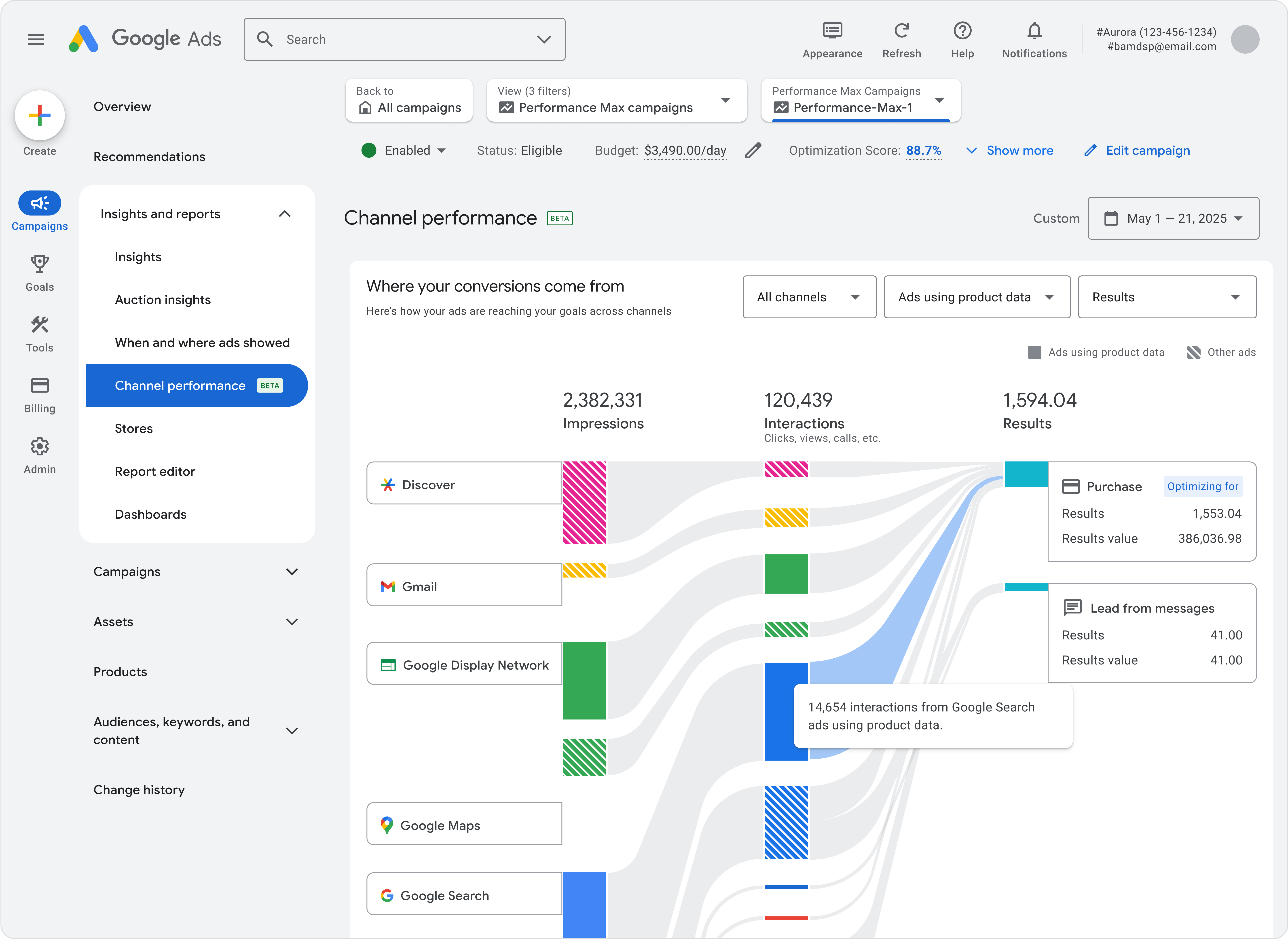This screenshot has width=1288, height=939.
Task: Click the Optimizing for badge
Action: click(x=1203, y=486)
